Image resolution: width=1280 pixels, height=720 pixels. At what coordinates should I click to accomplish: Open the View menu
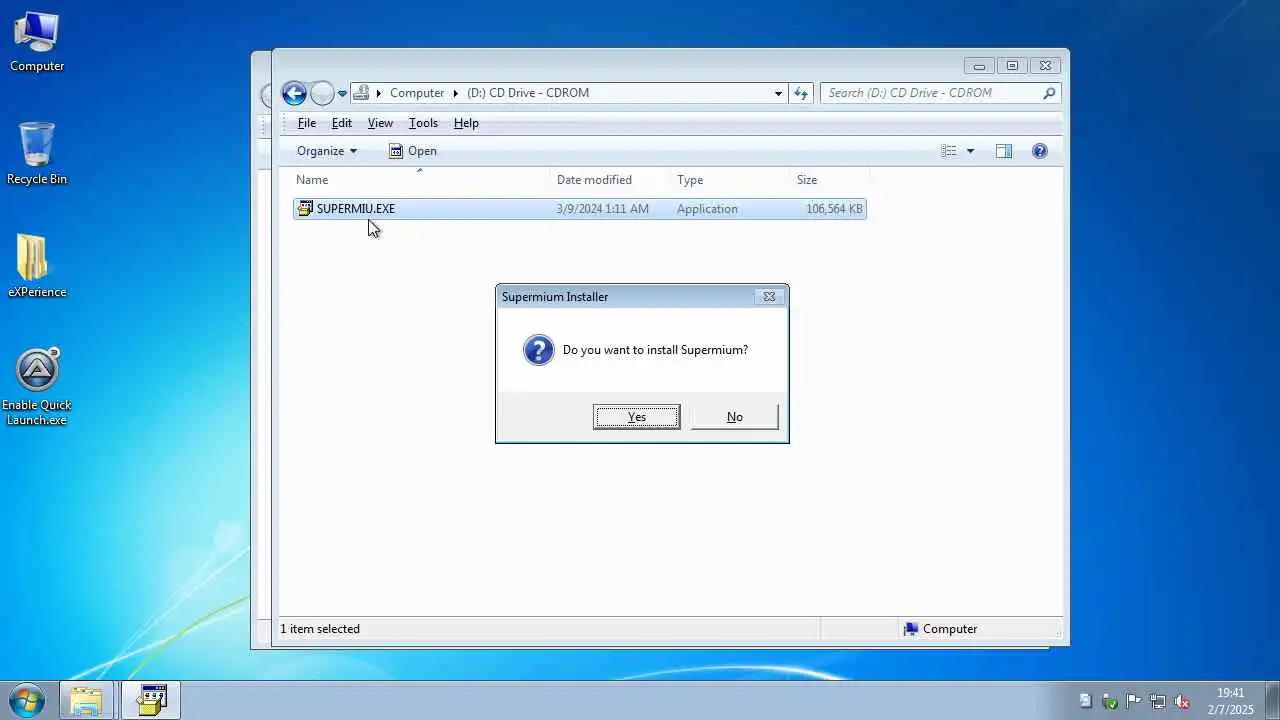(380, 123)
